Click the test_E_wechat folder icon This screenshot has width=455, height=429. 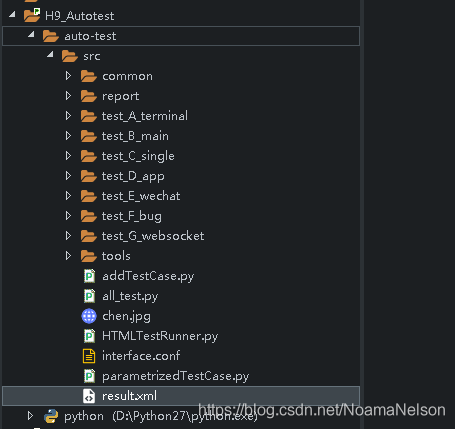(89, 196)
